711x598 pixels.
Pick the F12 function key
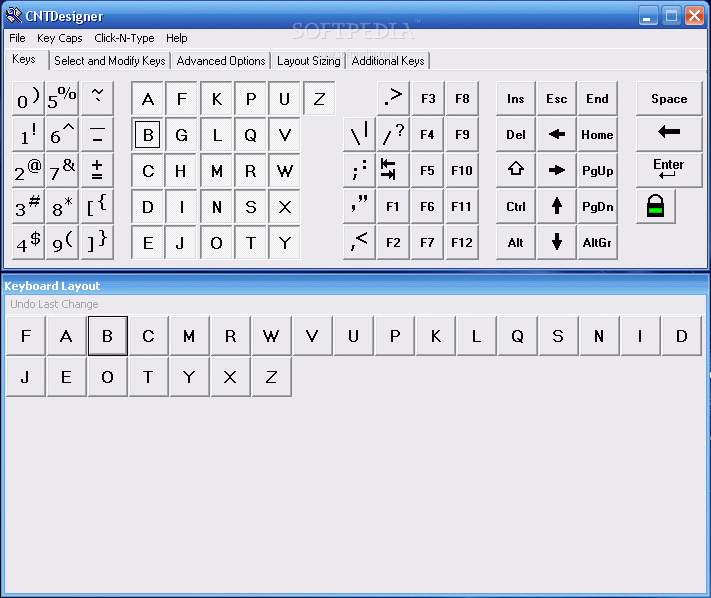tap(462, 242)
